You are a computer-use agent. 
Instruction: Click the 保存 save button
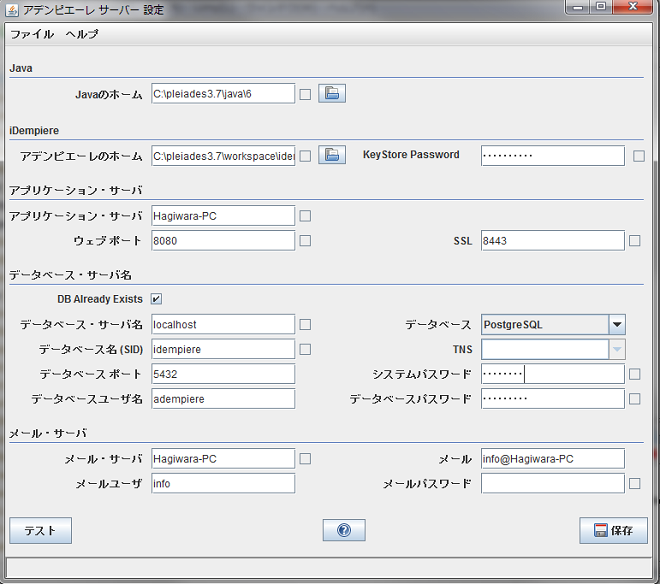tap(613, 531)
